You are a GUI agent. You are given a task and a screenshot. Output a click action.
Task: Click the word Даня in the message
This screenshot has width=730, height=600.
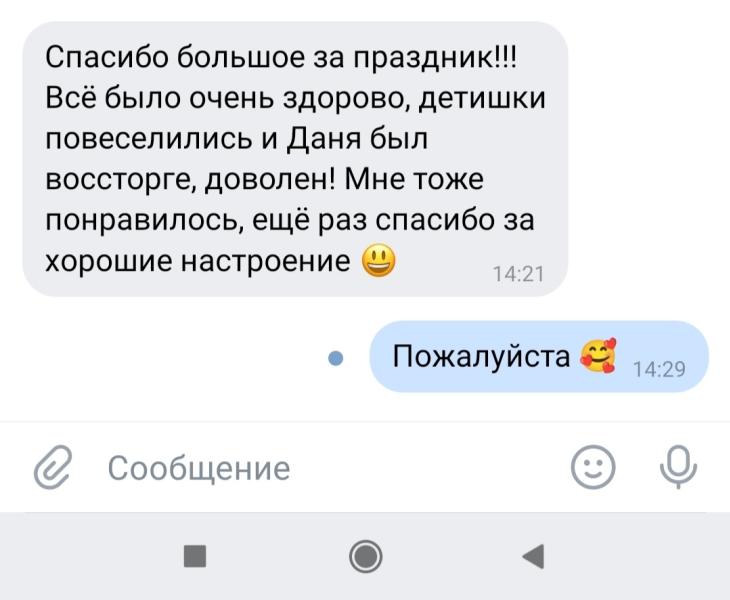(x=324, y=139)
